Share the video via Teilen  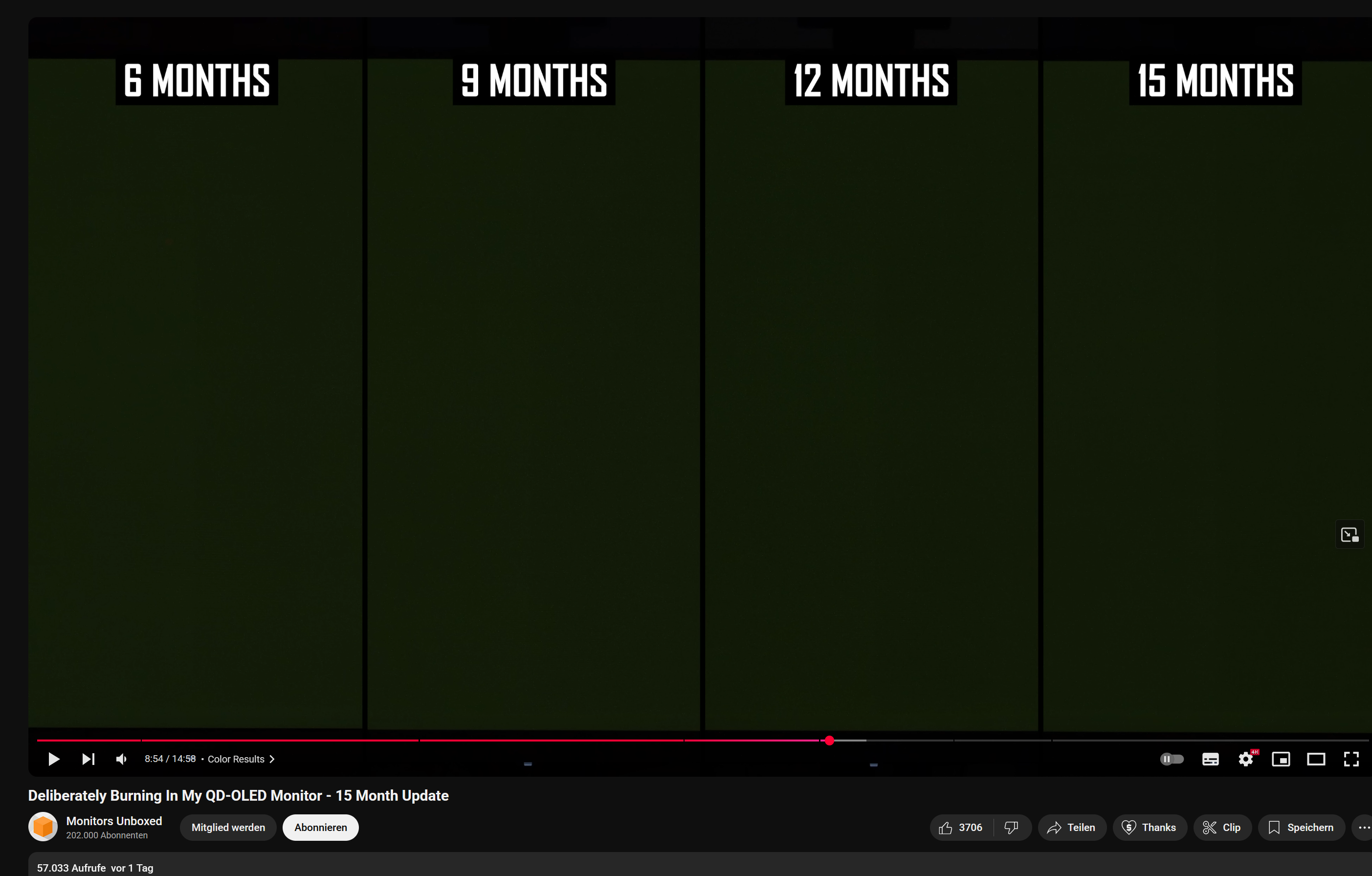click(1072, 828)
